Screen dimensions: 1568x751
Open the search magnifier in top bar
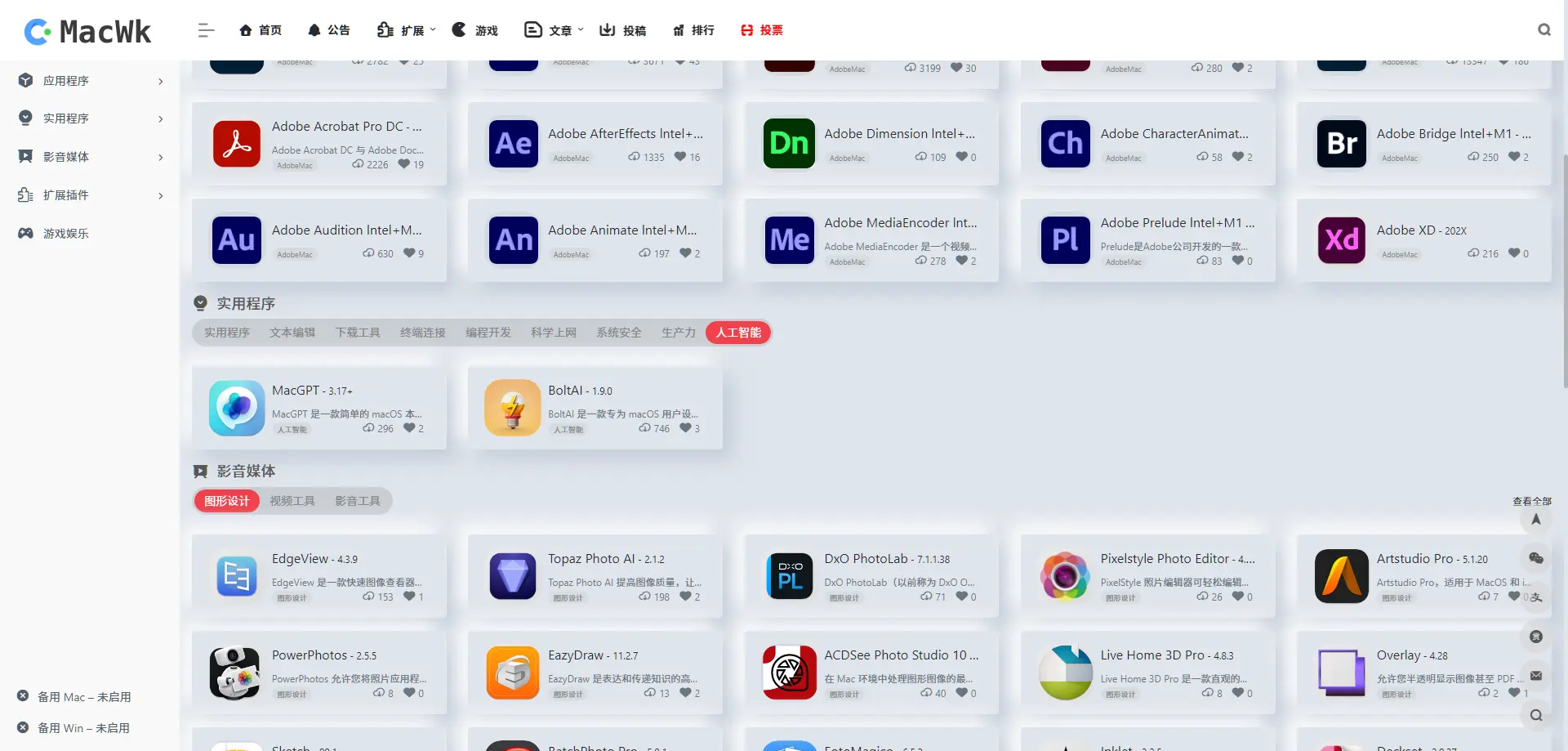[x=1543, y=29]
